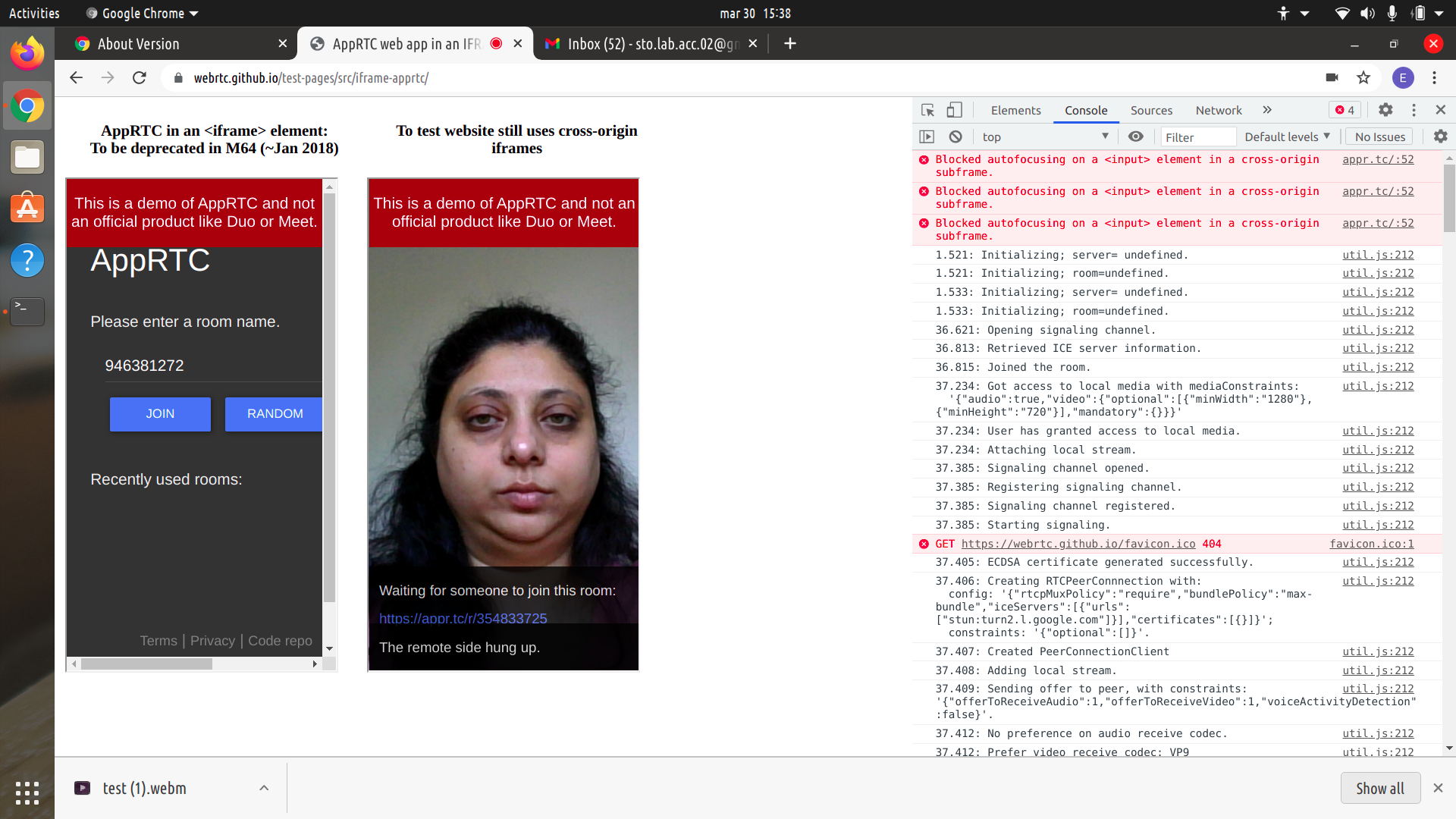This screenshot has height=819, width=1456.
Task: Click the site security padlock icon
Action: [x=177, y=77]
